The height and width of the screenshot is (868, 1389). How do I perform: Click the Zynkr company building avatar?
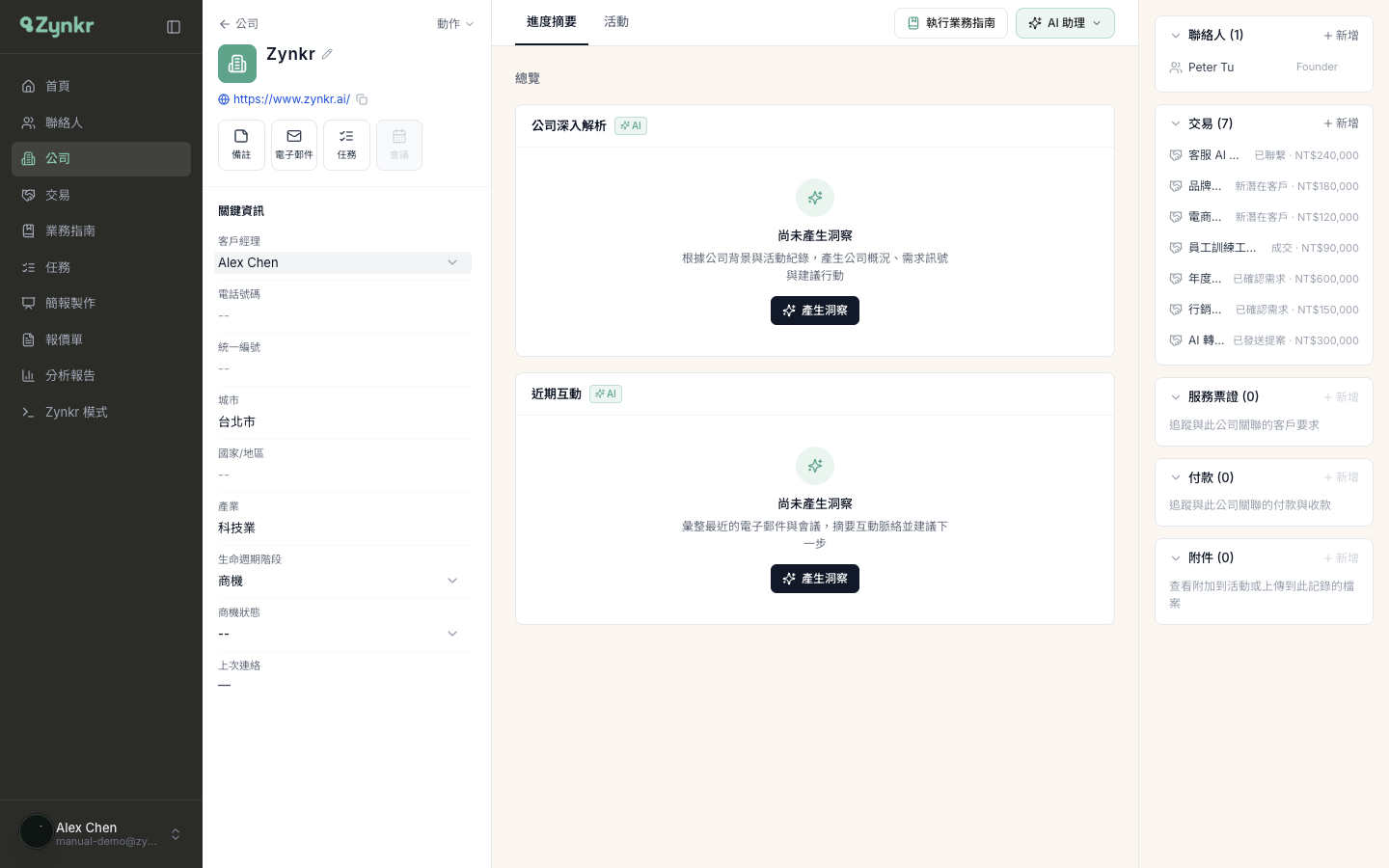point(237,64)
